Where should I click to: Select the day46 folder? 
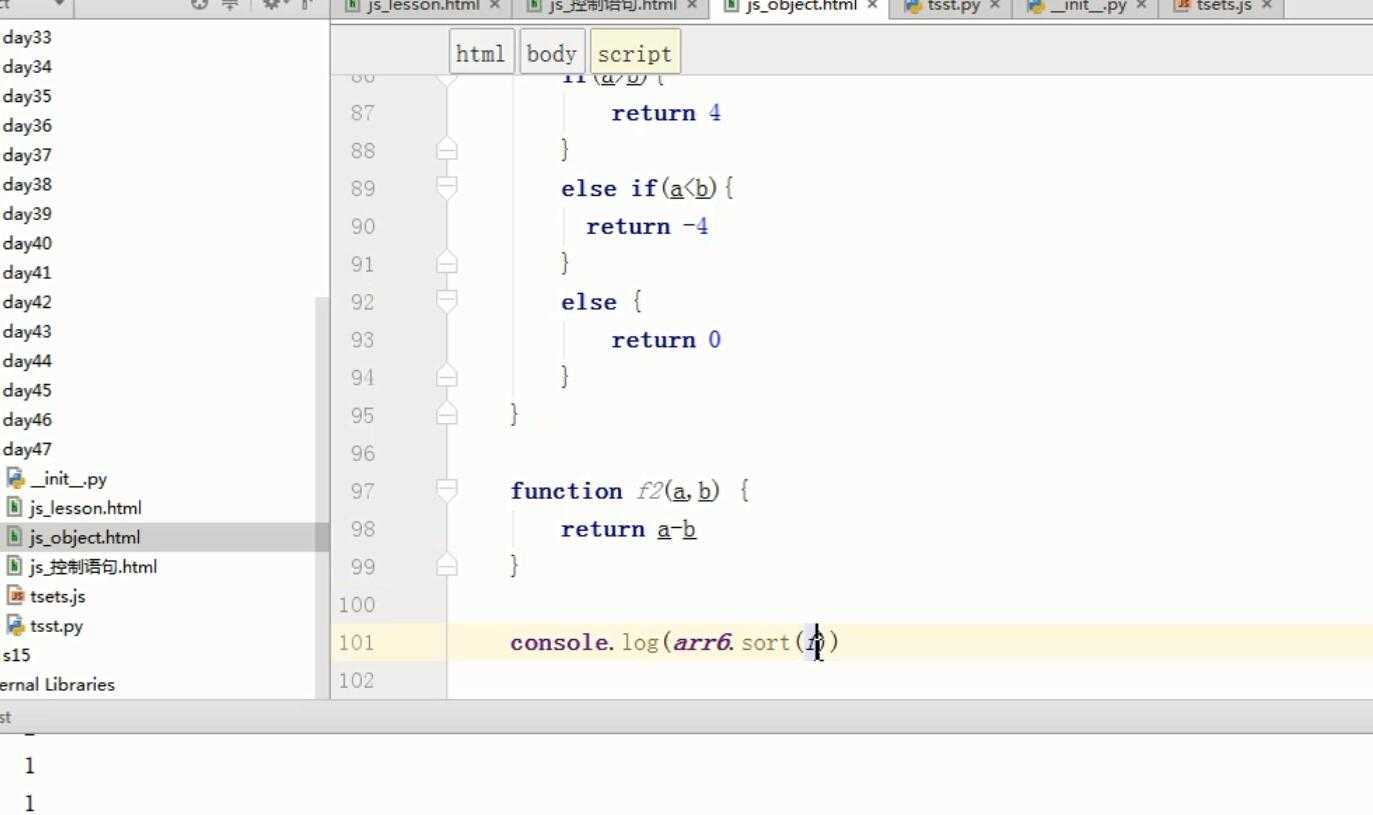coord(27,420)
